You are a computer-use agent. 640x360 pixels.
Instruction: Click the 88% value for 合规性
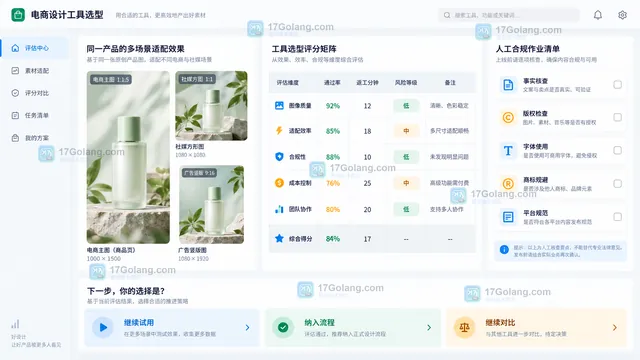click(333, 157)
